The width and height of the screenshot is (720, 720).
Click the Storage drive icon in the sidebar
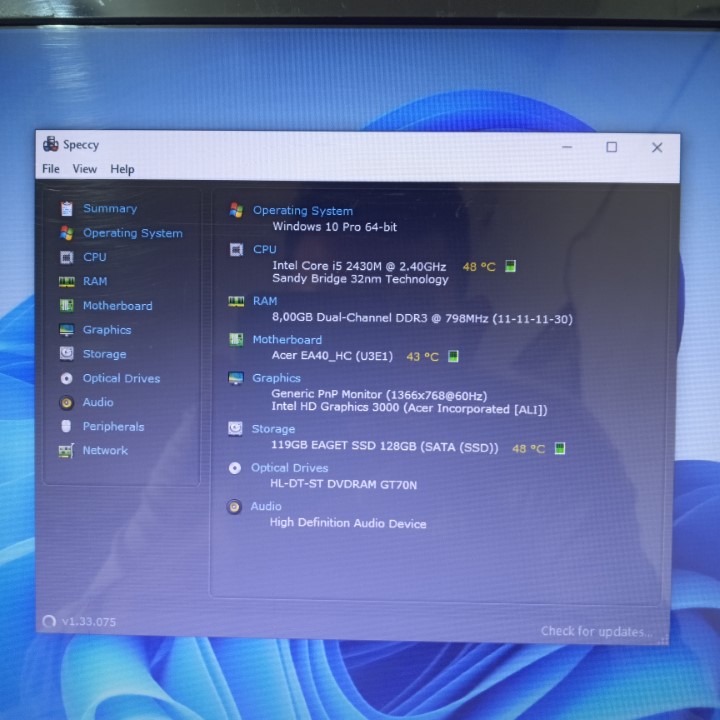click(x=66, y=354)
